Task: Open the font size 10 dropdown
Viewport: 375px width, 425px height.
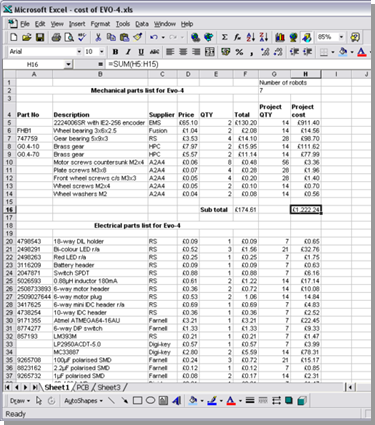Action: pos(101,52)
